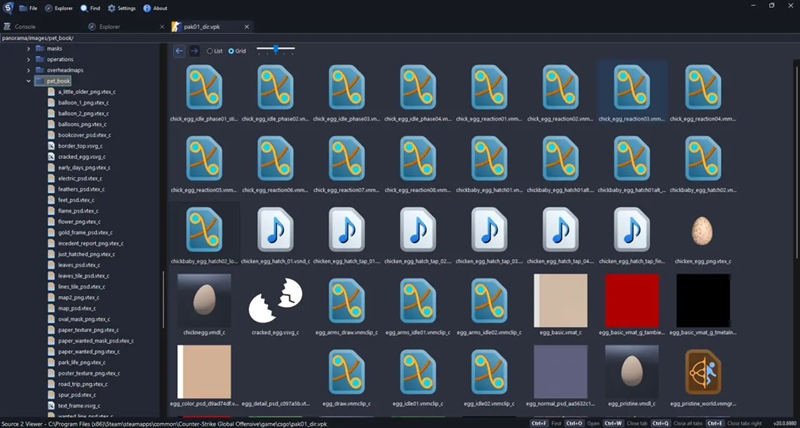
Task: Select egg_basic.vmat_c beige material thumbnail
Action: 560,300
